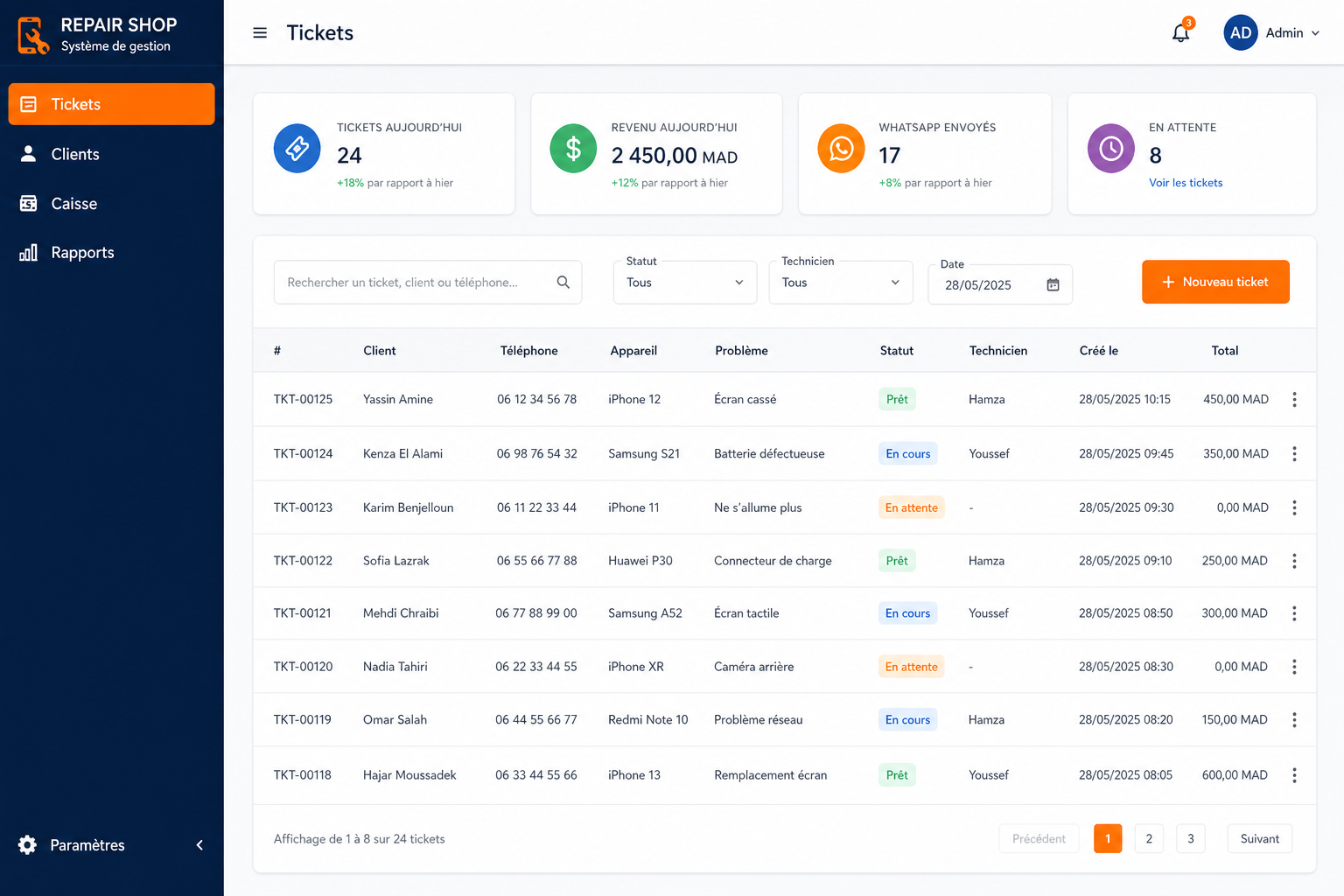Open row actions for TKT-00121
The width and height of the screenshot is (1344, 896).
point(1294,613)
